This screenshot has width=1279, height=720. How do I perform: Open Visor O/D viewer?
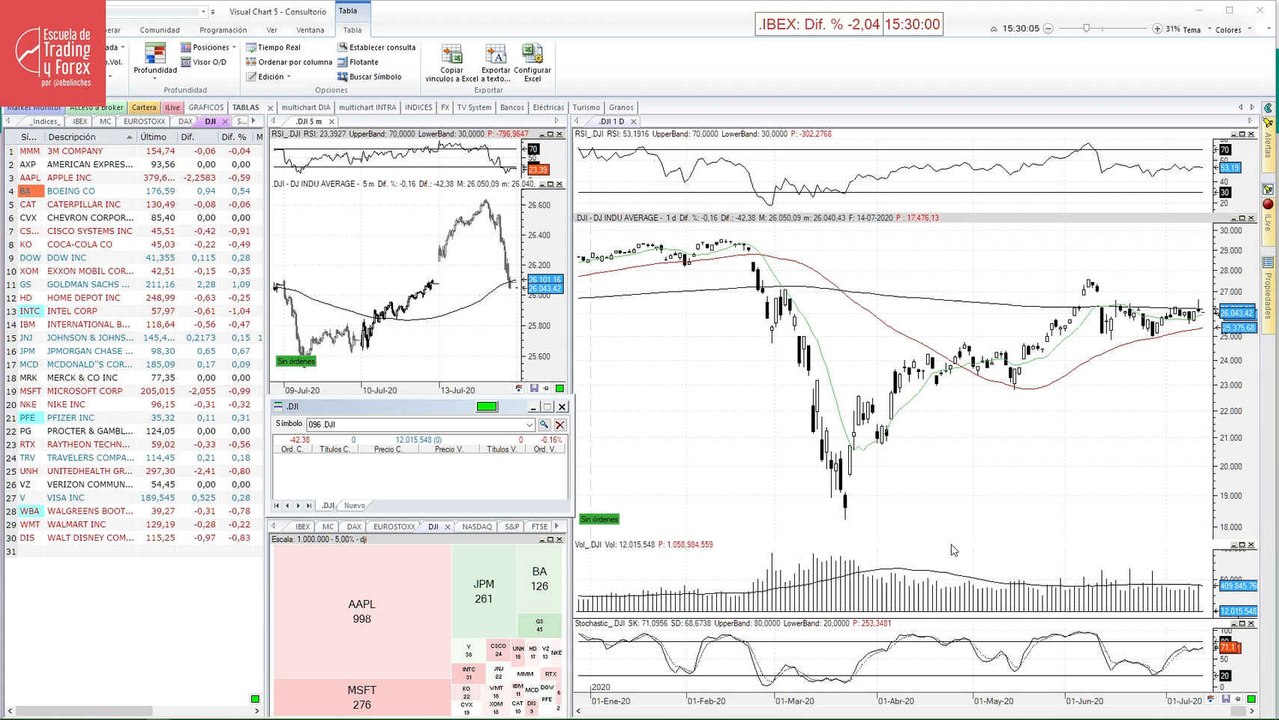(x=202, y=62)
